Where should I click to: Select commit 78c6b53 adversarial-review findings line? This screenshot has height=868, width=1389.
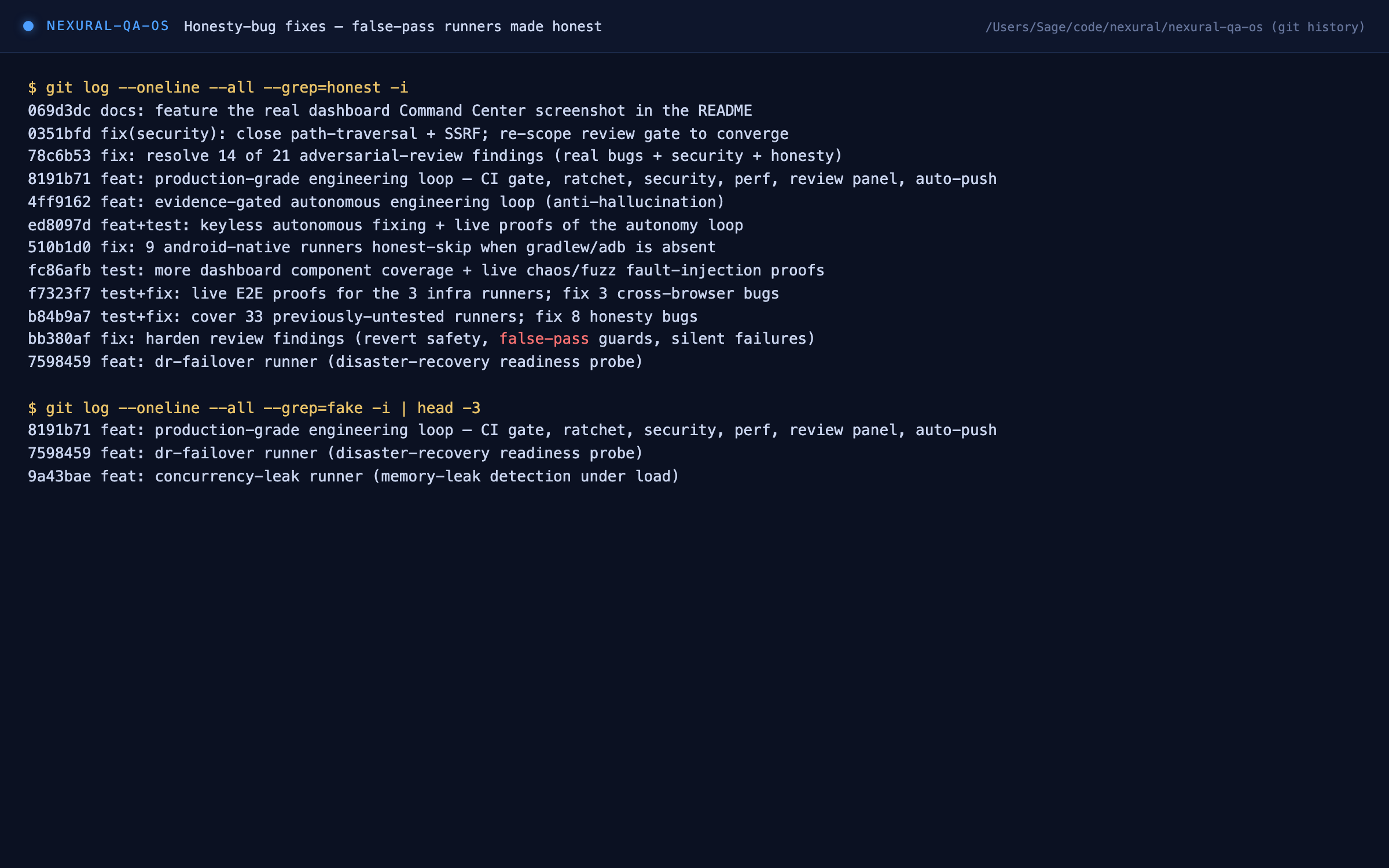(x=435, y=156)
